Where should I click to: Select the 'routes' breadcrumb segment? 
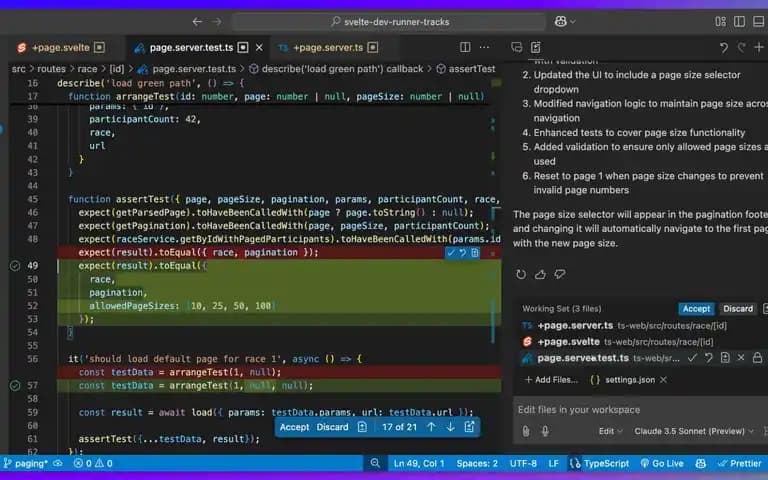click(x=51, y=69)
